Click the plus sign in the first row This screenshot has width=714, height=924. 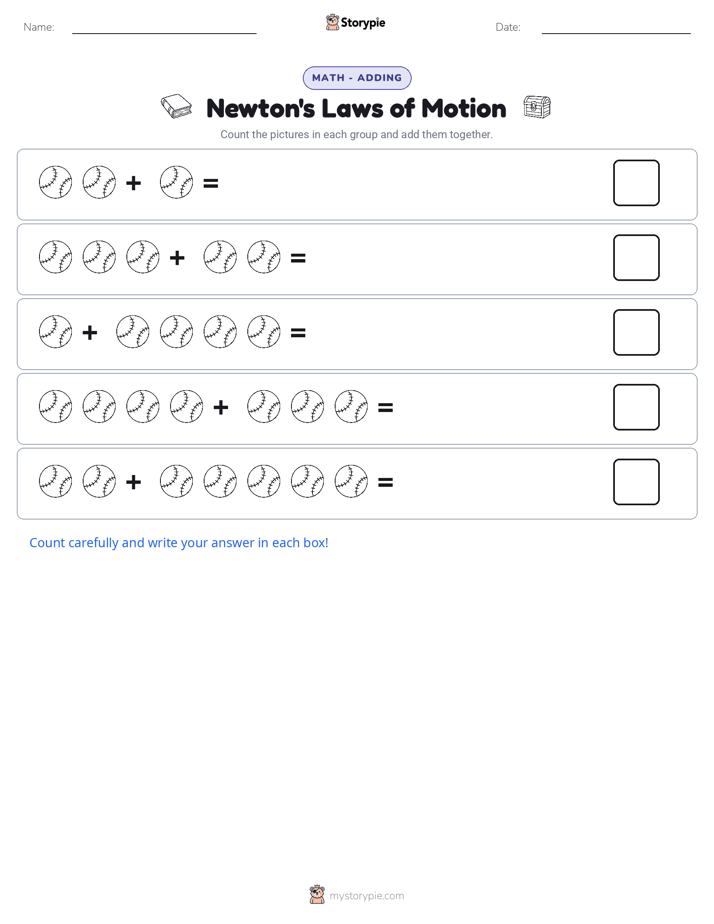pyautogui.click(x=134, y=183)
